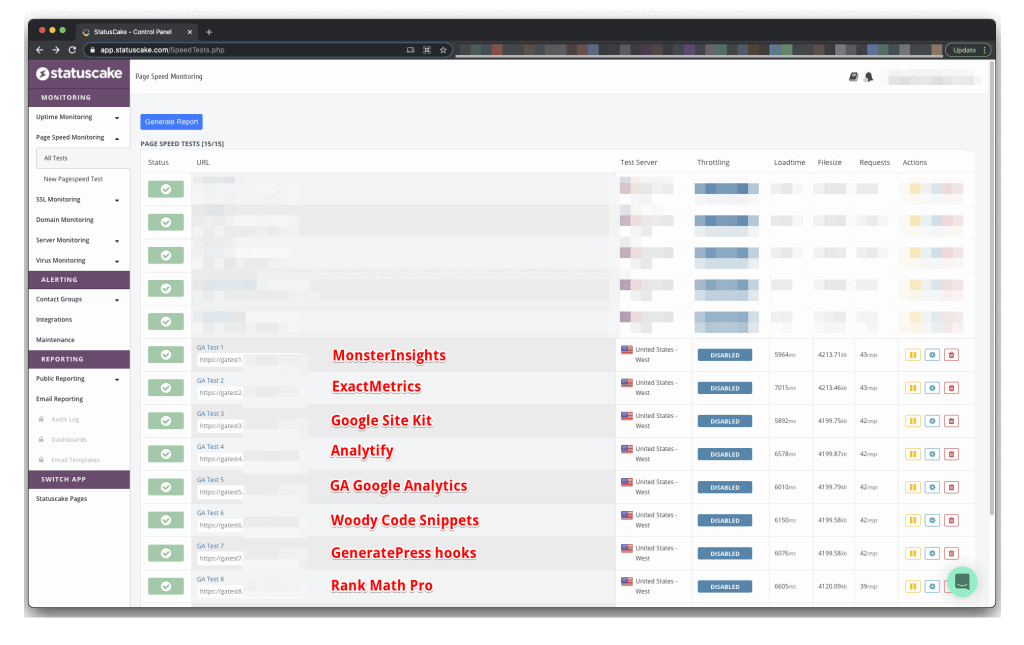Viewport: 1024px width, 645px height.
Task: Pause the GA Test 8 page speed test
Action: coord(912,586)
